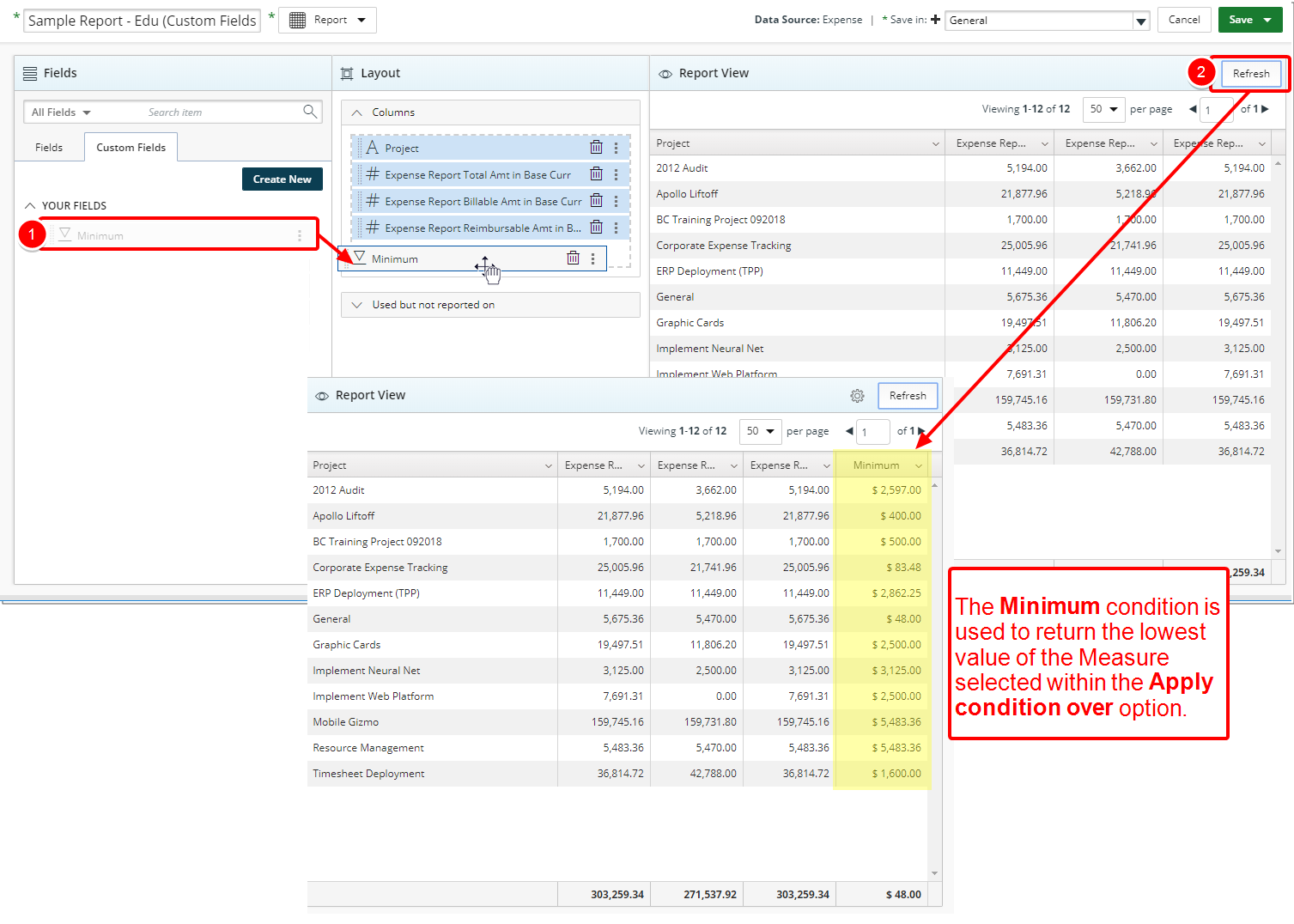Click the report name field
The width and height of the screenshot is (1294, 924).
coord(142,21)
